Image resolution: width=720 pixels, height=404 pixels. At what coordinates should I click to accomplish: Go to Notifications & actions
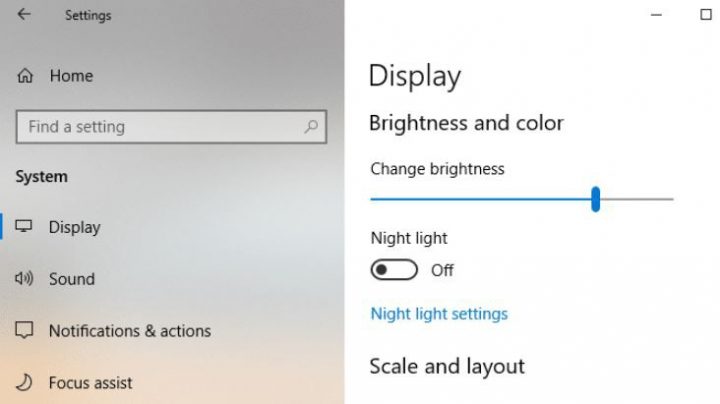[129, 331]
